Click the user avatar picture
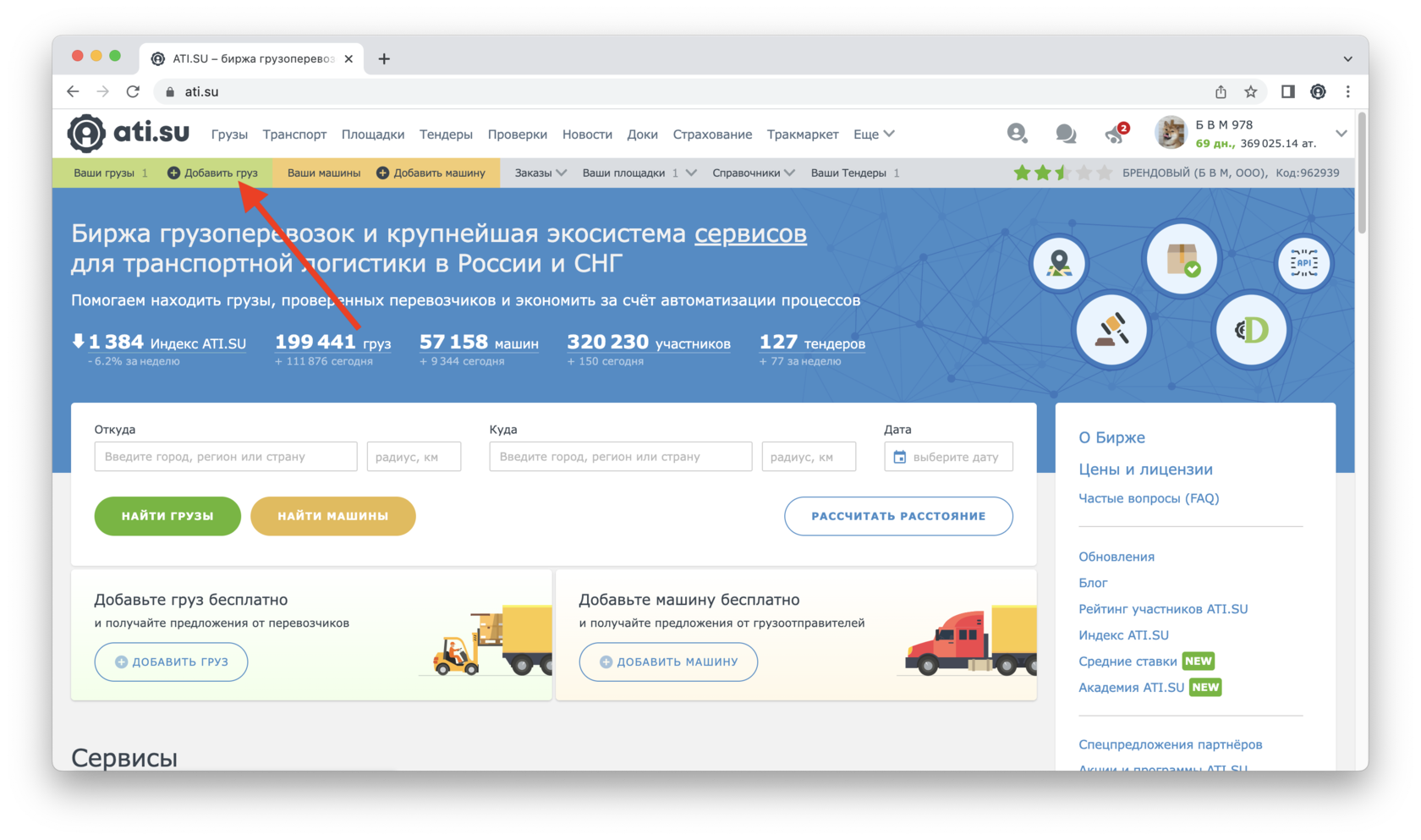 (1171, 133)
